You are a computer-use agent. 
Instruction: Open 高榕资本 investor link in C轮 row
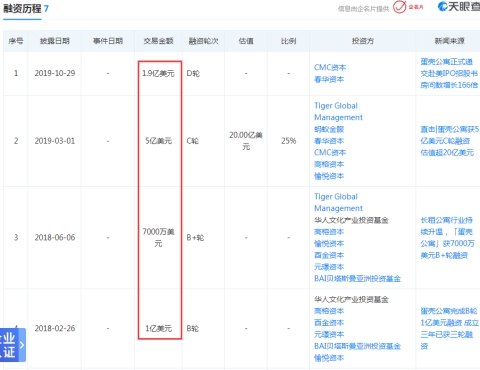coord(329,164)
